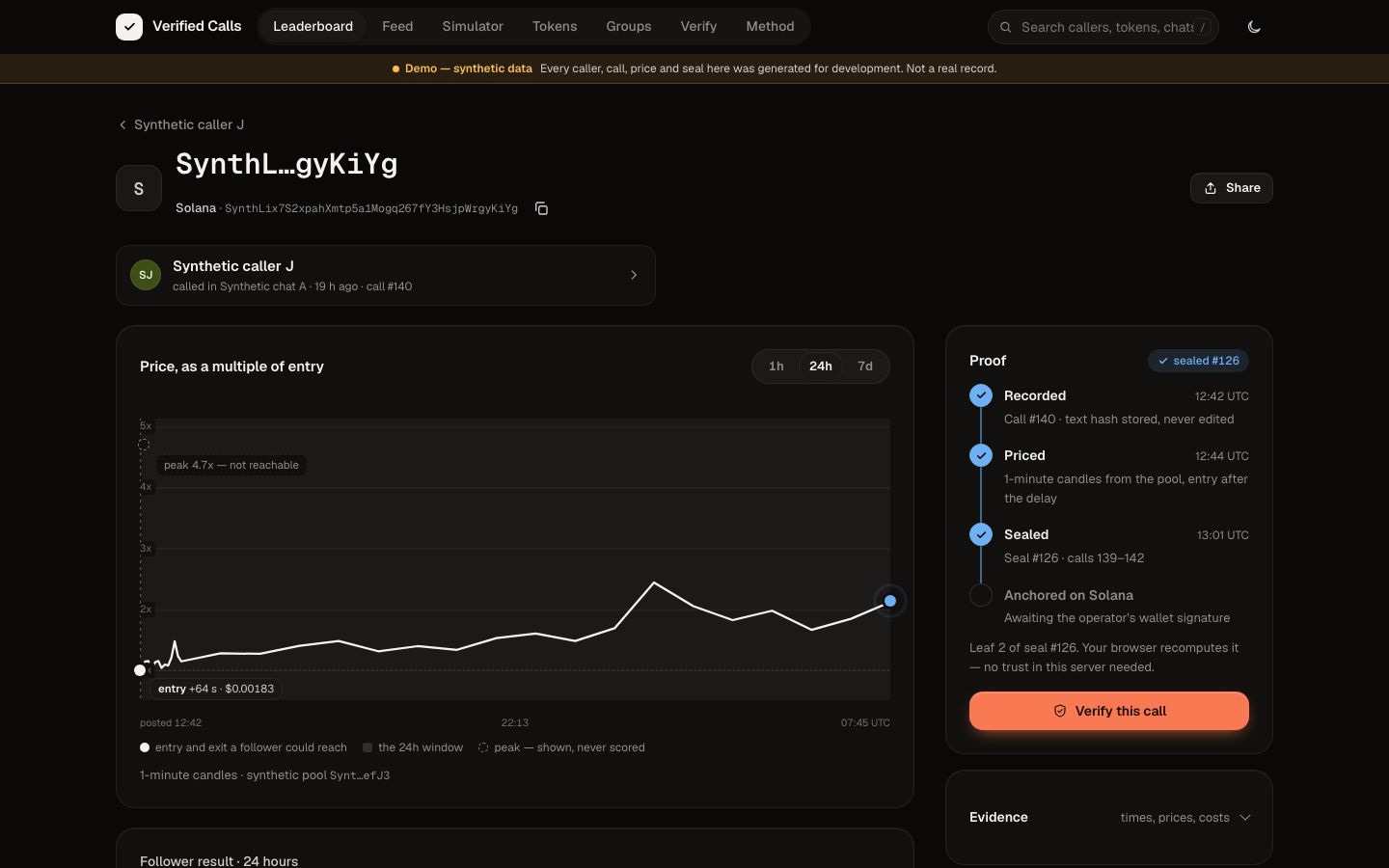Click the dashed peak marker on chart
The height and width of the screenshot is (868, 1389).
[x=144, y=445]
